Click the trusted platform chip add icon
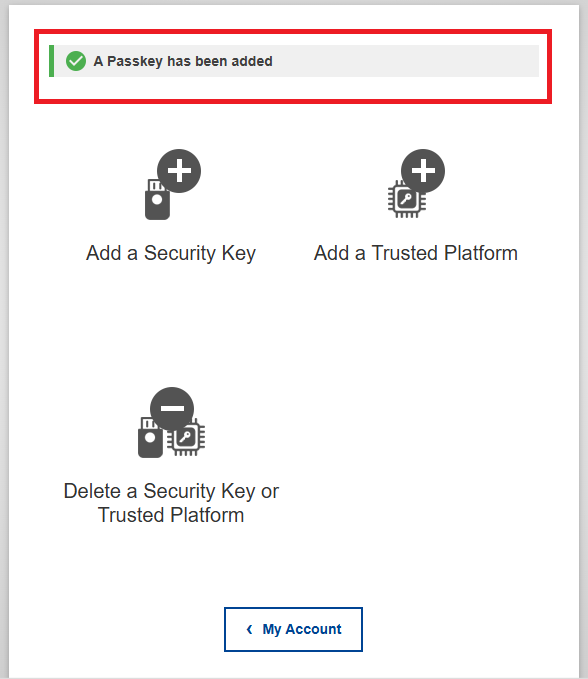This screenshot has height=679, width=588. point(416,184)
